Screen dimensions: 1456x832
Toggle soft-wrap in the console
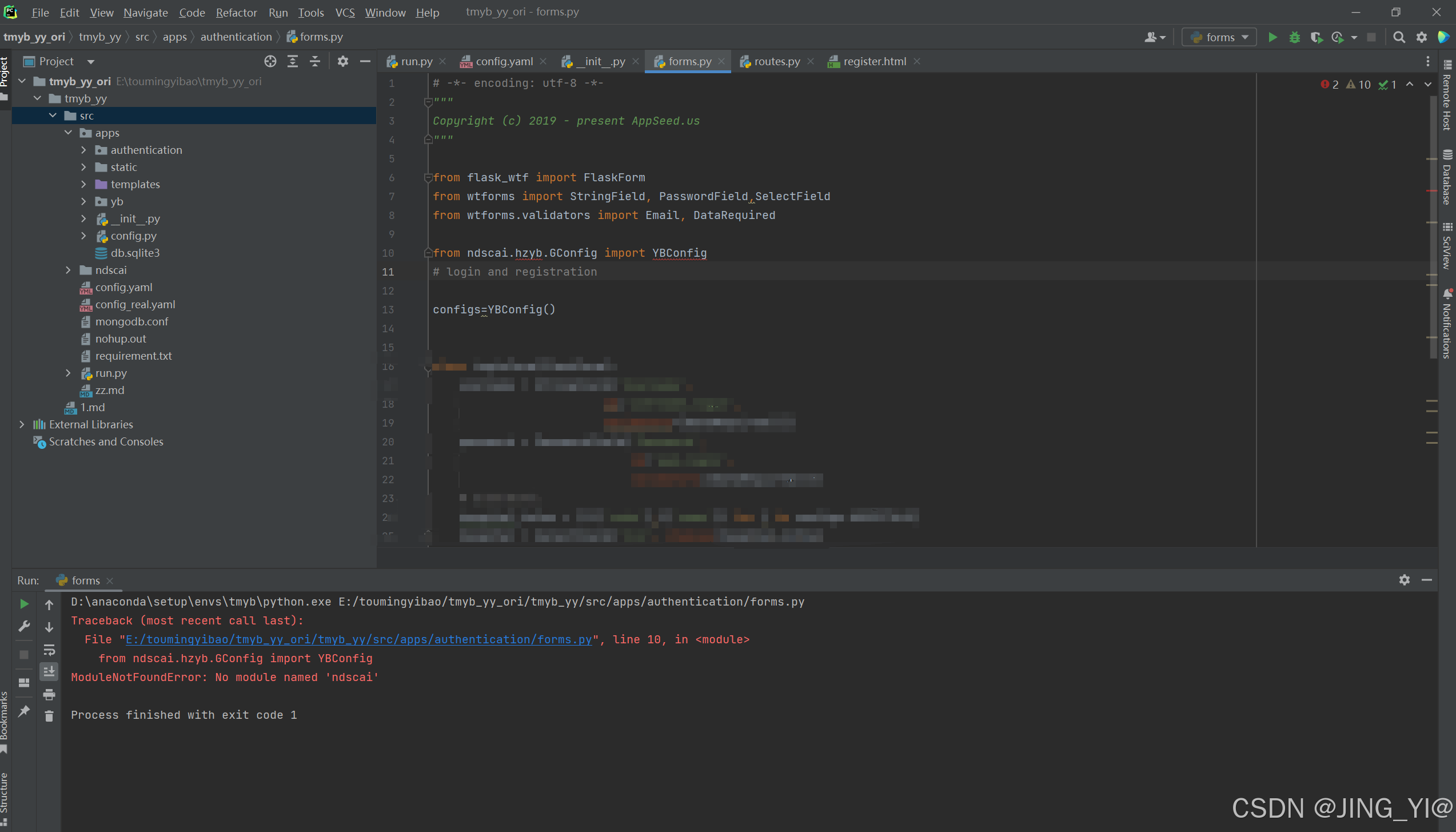[x=49, y=650]
